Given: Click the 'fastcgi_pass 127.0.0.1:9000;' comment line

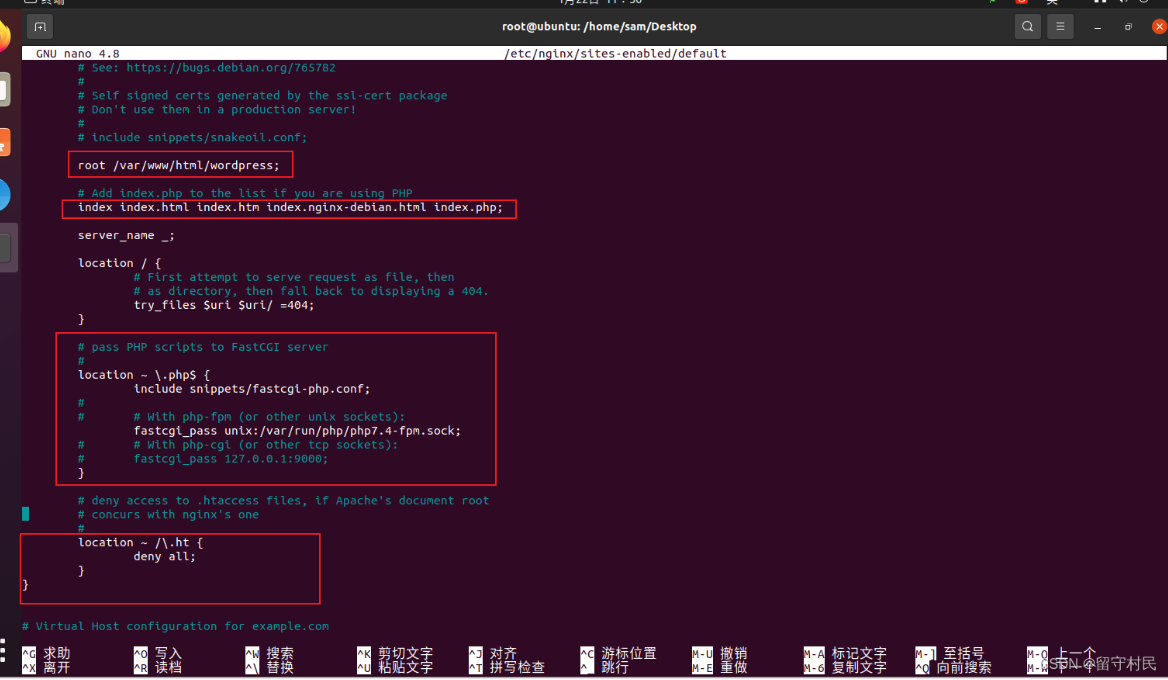Looking at the screenshot, I should point(231,459).
